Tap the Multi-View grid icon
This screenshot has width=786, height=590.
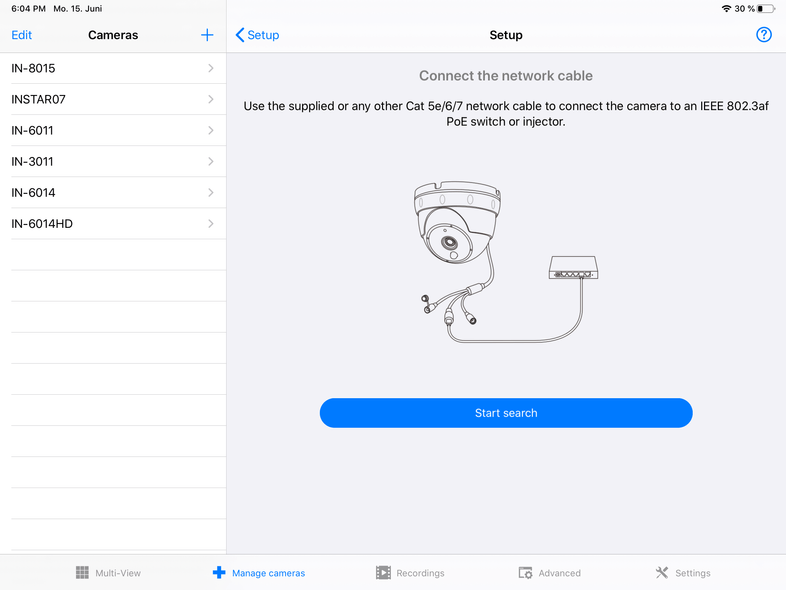[x=82, y=573]
